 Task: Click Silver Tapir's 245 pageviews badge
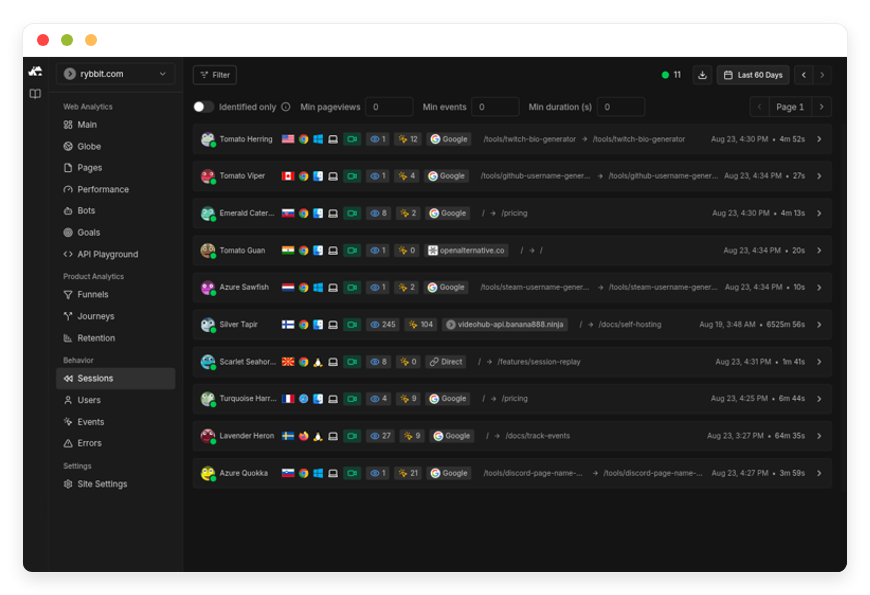(x=383, y=325)
